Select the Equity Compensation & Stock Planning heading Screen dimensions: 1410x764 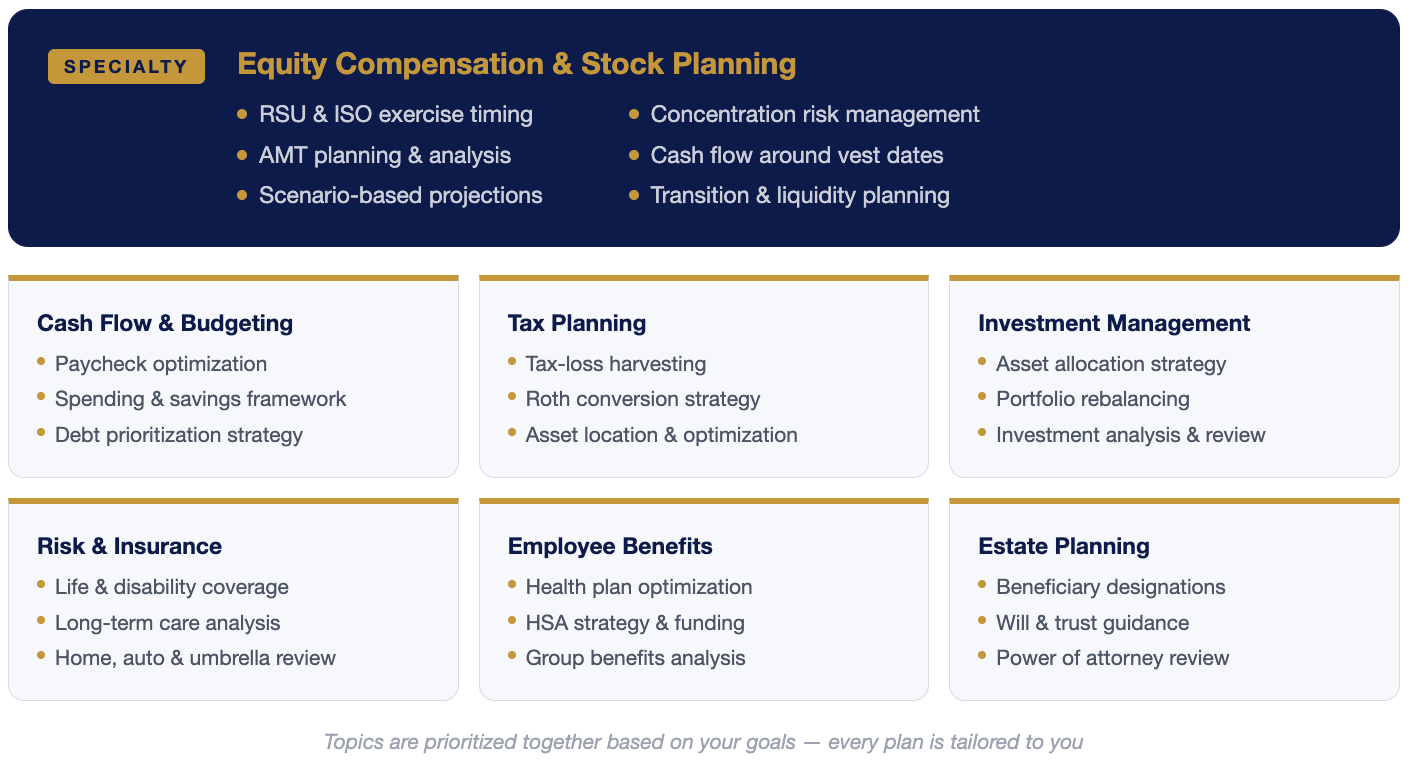click(516, 64)
